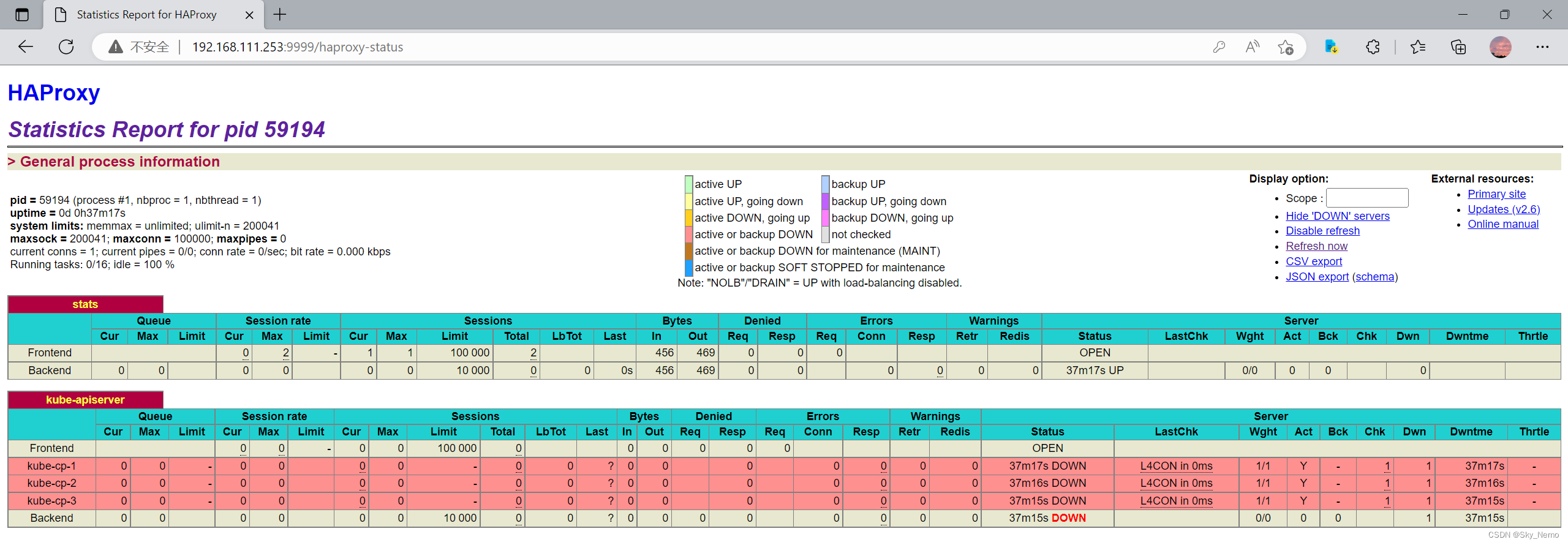Add this page to favorites star icon
1568x545 pixels.
click(x=1286, y=47)
